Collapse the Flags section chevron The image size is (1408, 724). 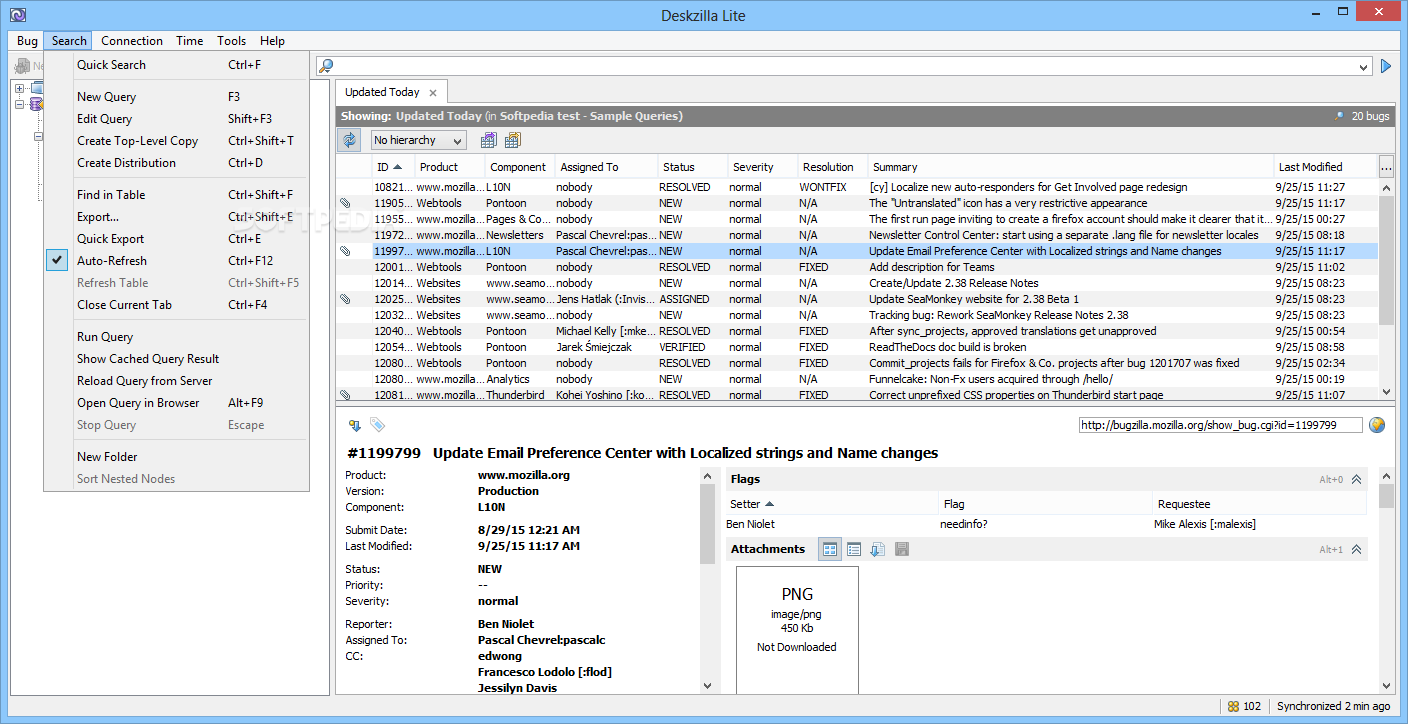(x=1357, y=480)
